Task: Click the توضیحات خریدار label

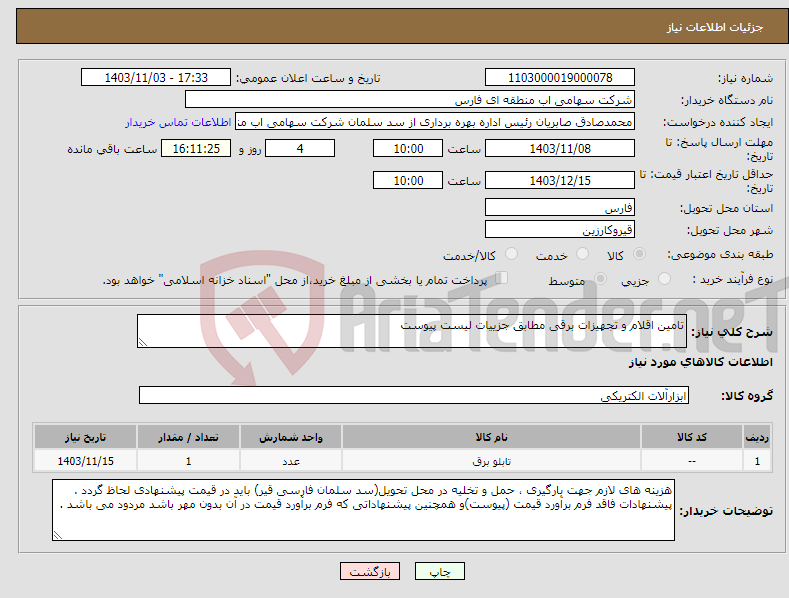Action: coord(726,511)
